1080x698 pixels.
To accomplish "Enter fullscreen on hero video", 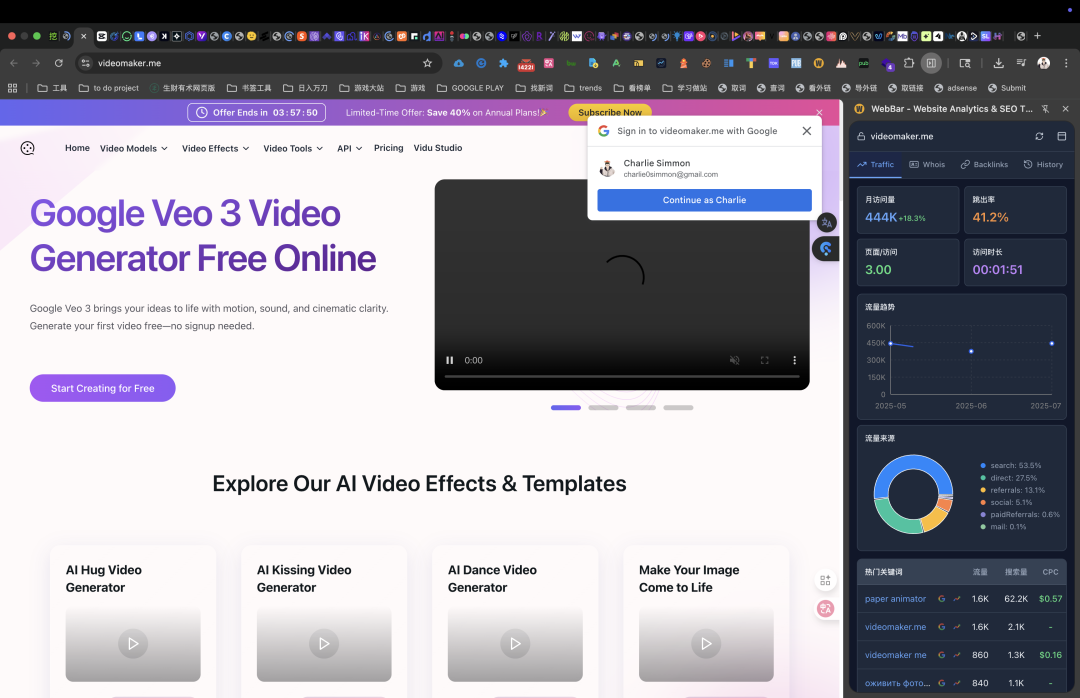I will pos(765,360).
